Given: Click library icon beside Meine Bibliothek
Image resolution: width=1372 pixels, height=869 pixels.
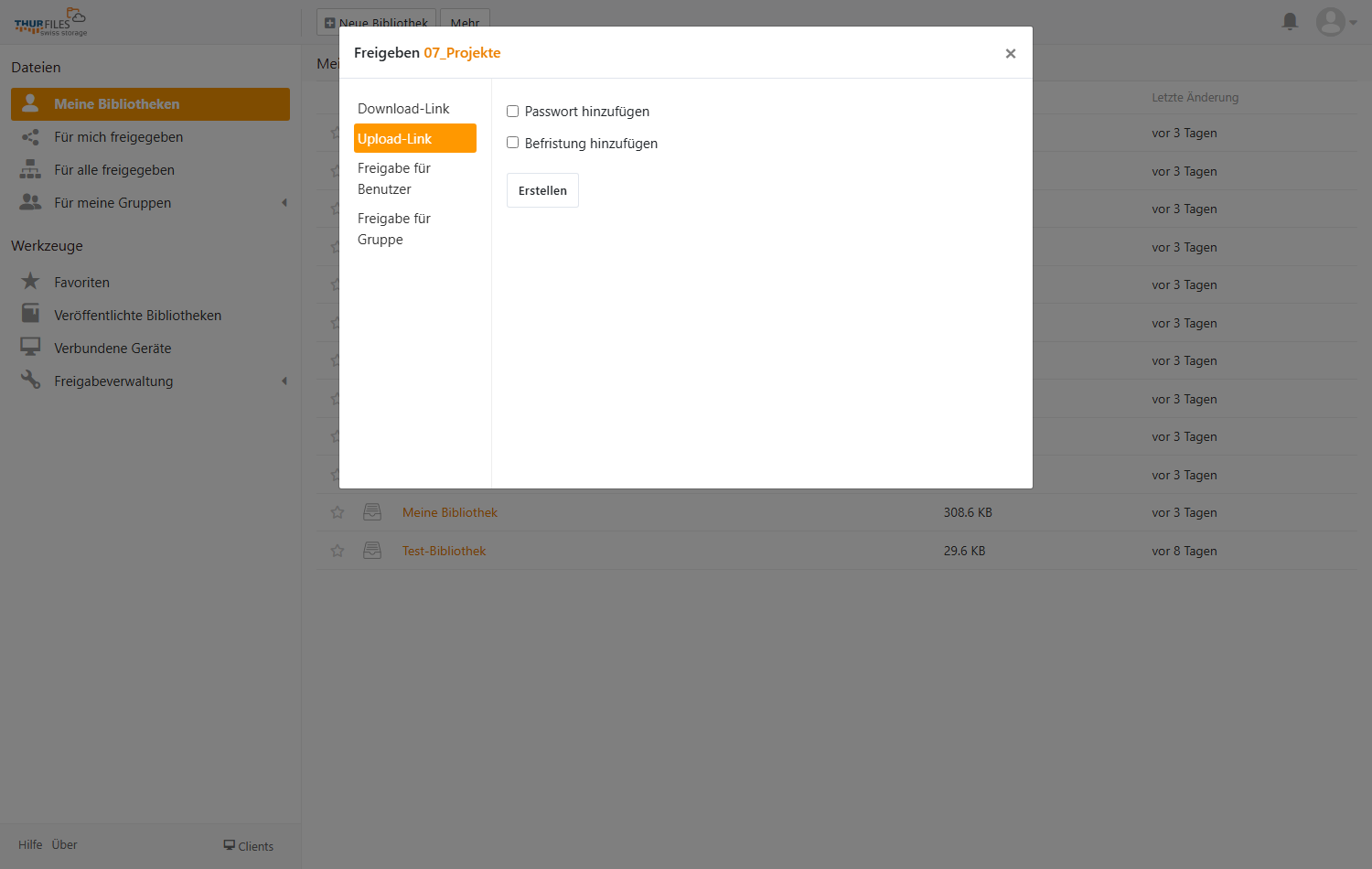Looking at the screenshot, I should point(372,512).
